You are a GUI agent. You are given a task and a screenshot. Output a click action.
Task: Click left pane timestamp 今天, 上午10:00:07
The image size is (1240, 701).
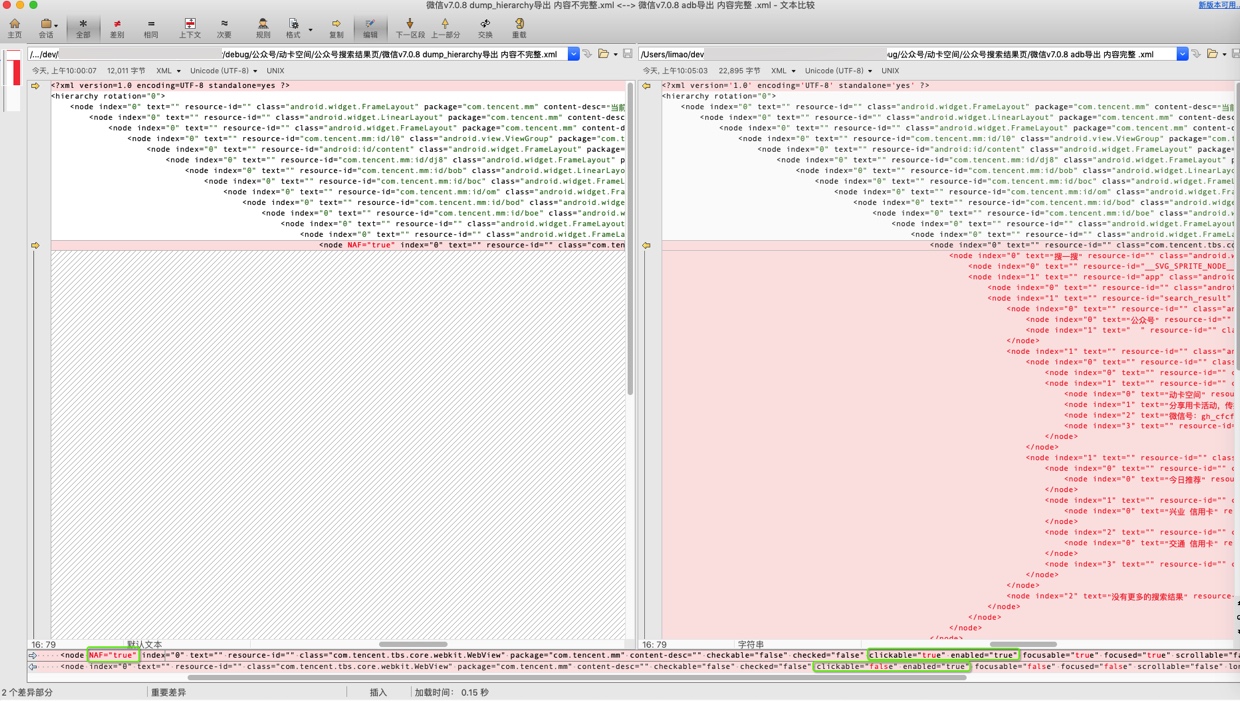coord(64,71)
